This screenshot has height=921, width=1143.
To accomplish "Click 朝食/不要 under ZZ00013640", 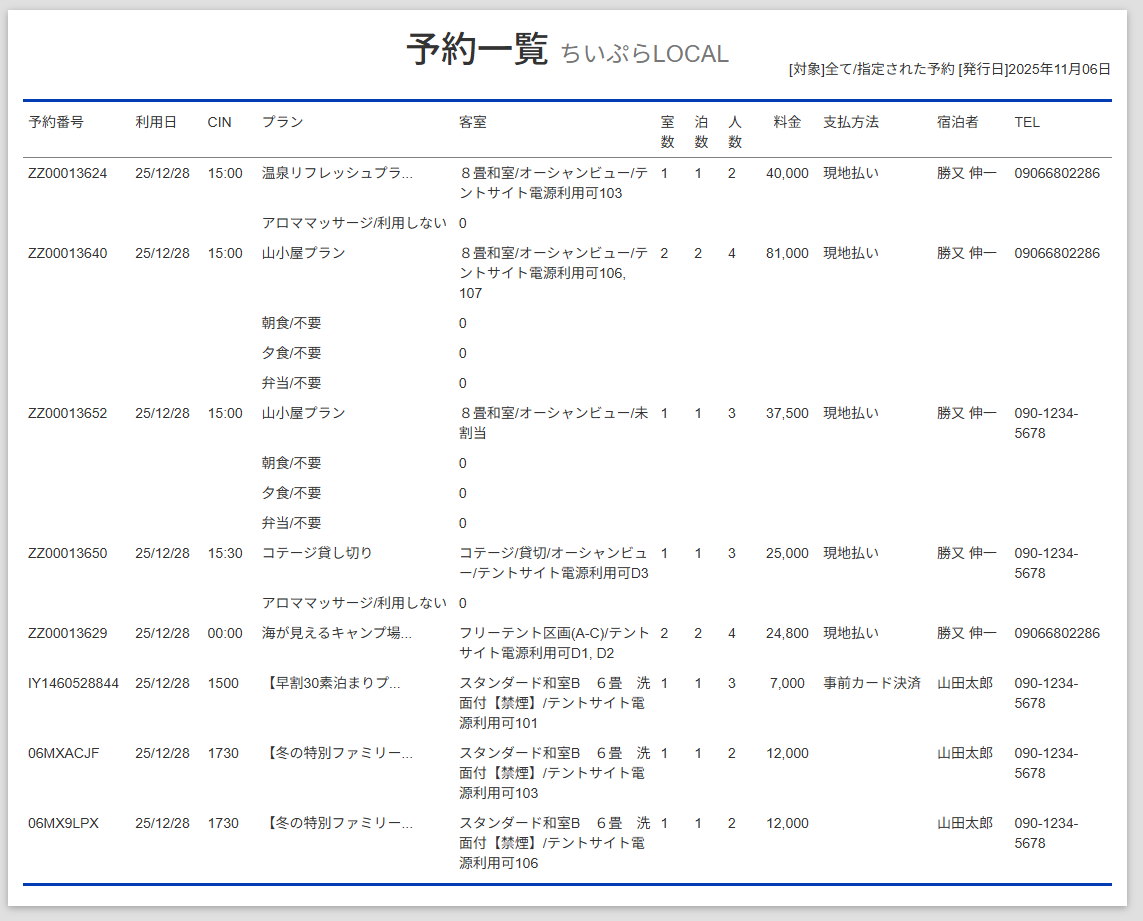I will [292, 324].
